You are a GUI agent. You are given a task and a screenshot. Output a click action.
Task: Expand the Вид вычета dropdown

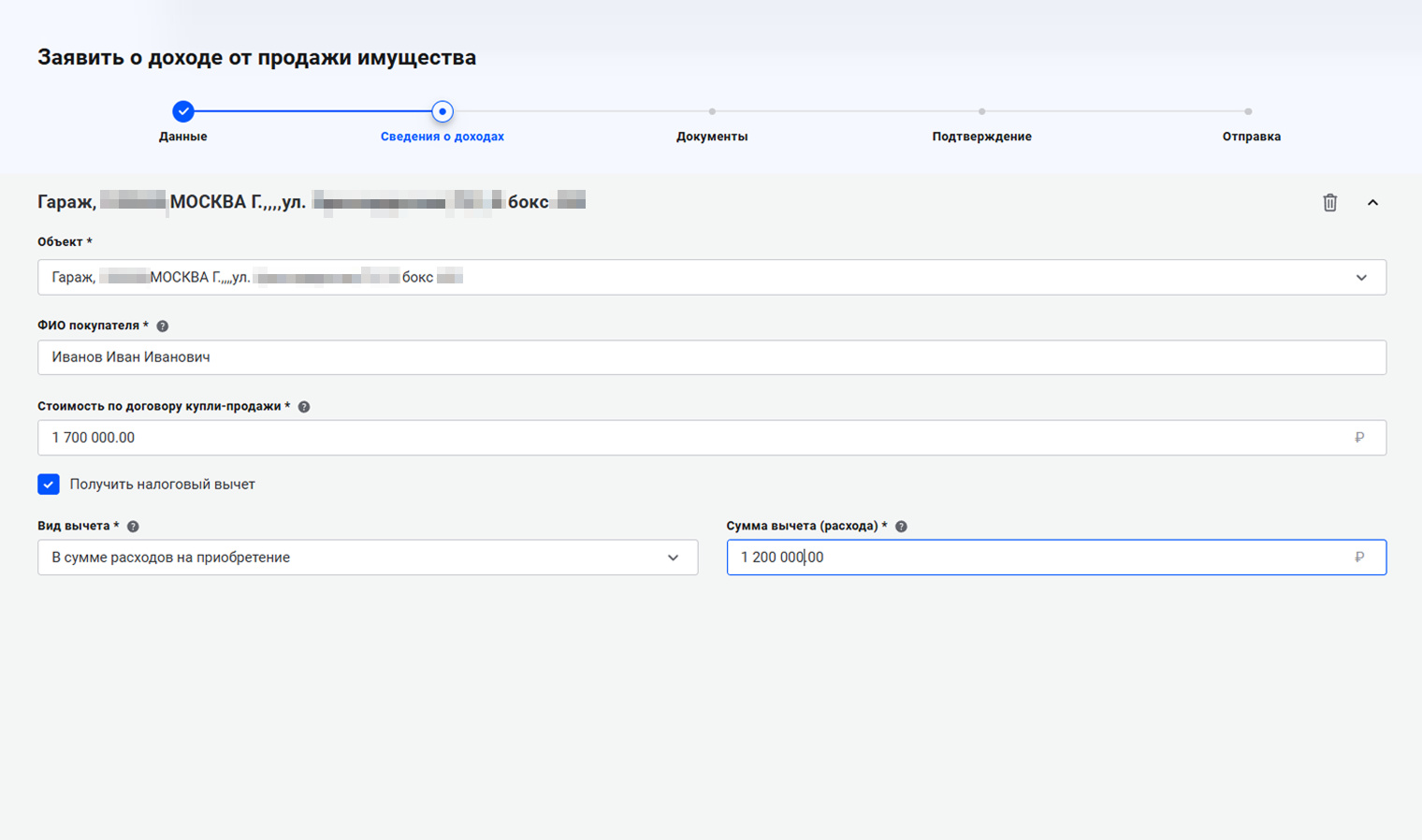673,558
